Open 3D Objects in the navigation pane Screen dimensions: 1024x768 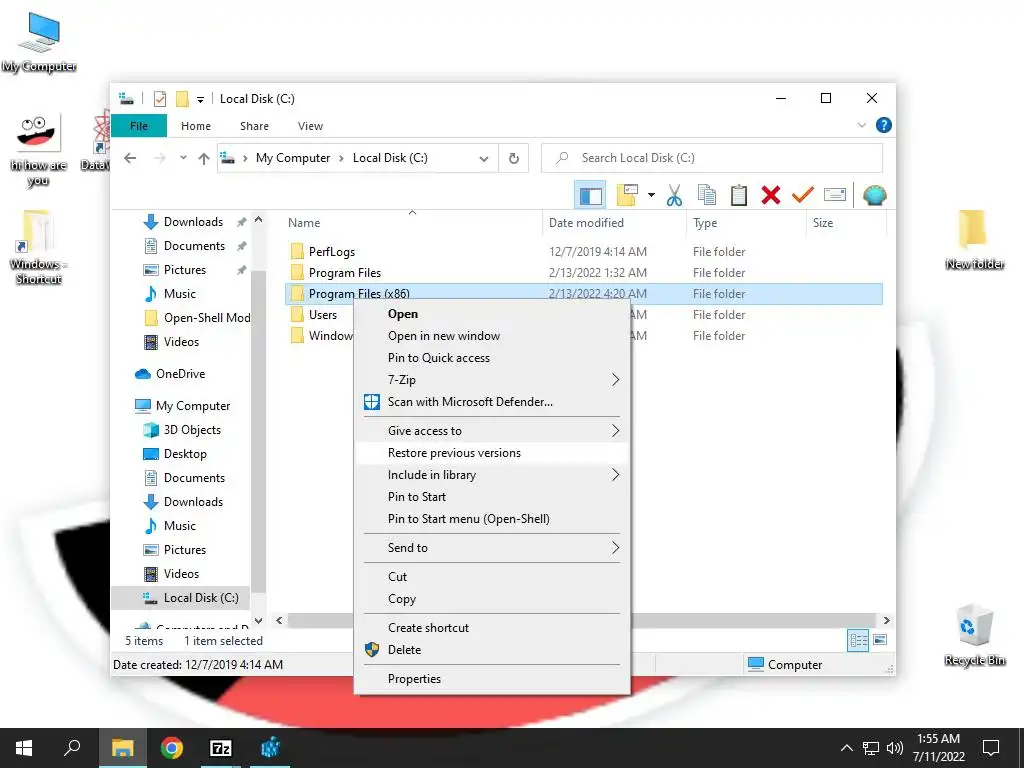(x=192, y=430)
